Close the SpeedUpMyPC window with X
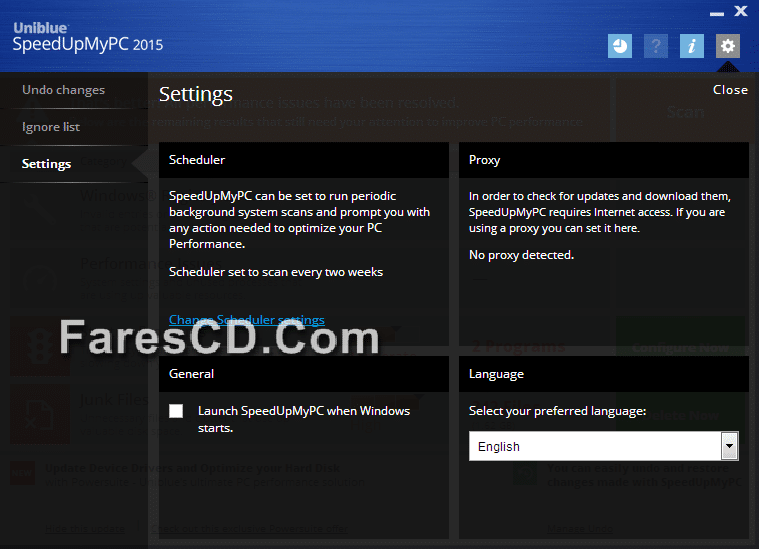 click(x=741, y=11)
